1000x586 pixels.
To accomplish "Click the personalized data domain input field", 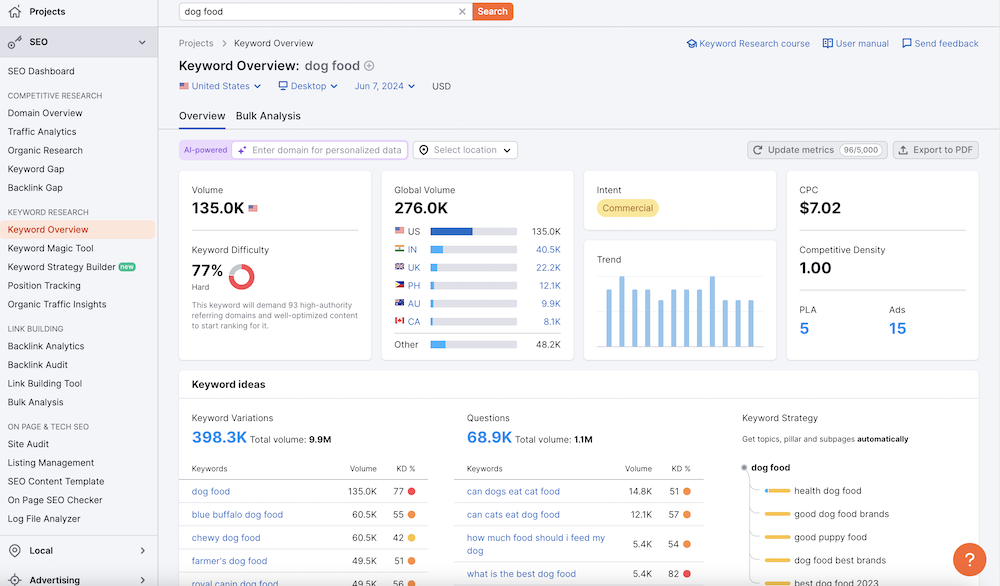I will pos(326,150).
